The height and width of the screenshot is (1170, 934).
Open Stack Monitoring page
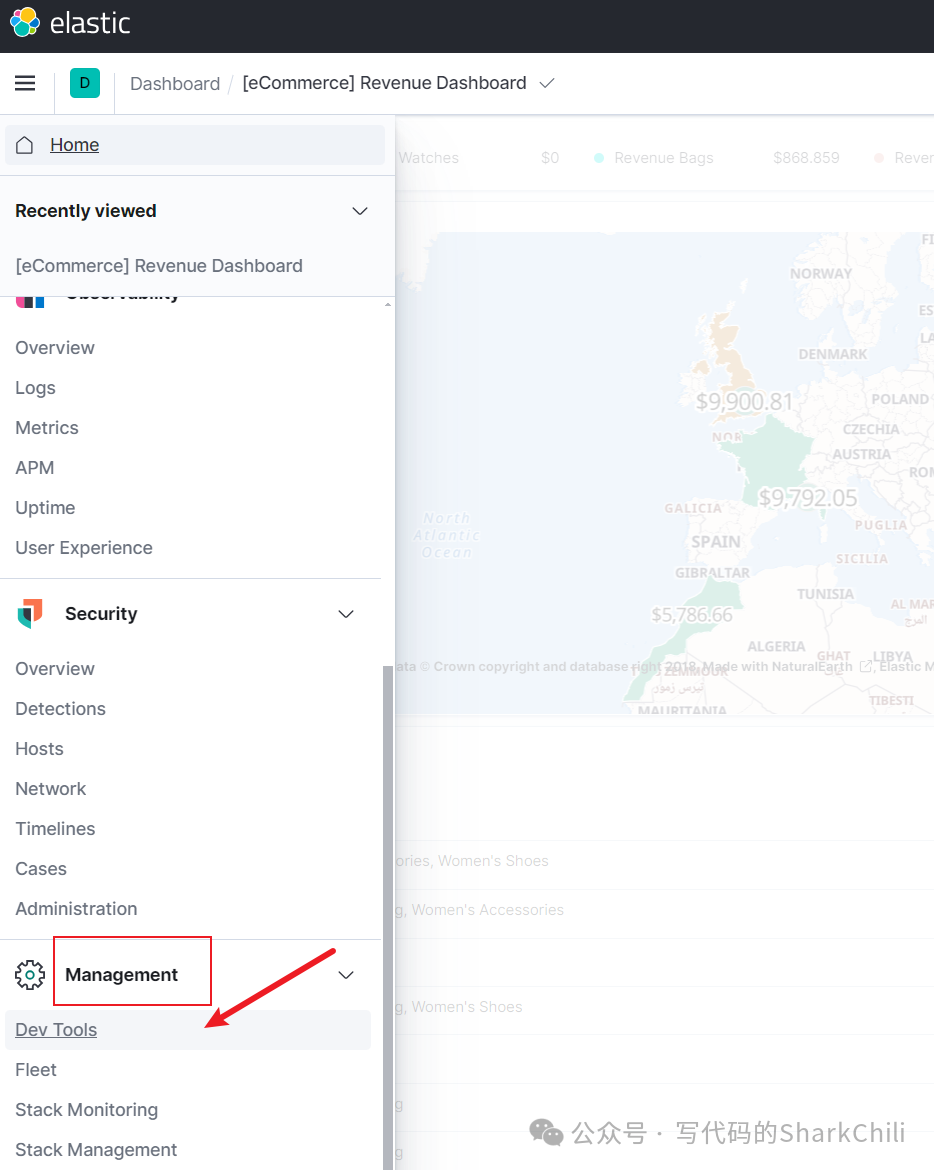pos(86,1110)
